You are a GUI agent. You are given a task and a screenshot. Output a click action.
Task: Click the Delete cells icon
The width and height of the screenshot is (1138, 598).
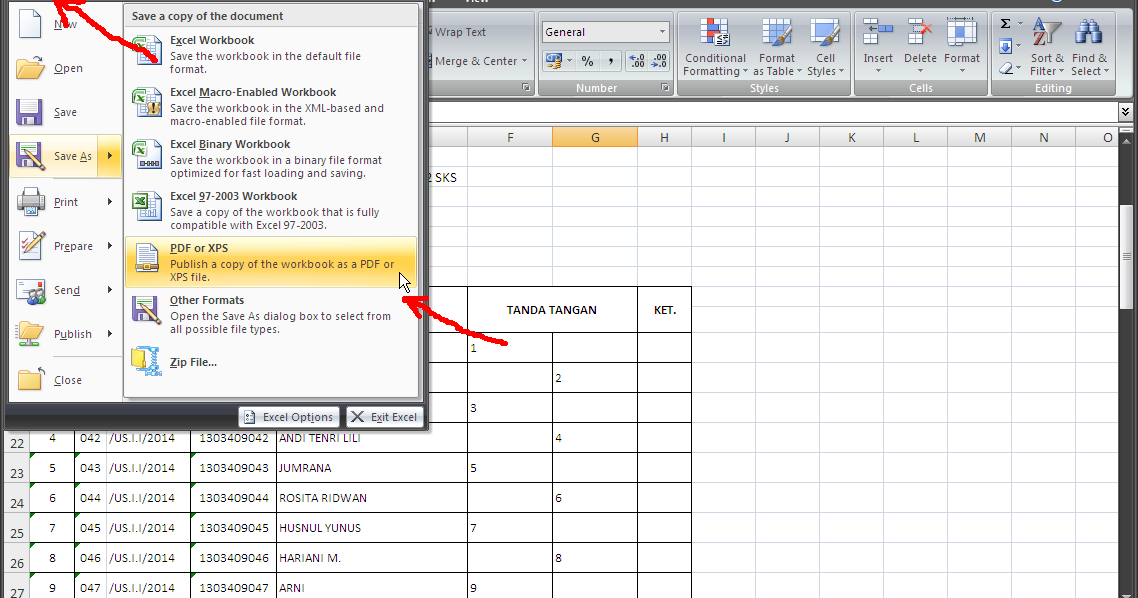pyautogui.click(x=920, y=33)
